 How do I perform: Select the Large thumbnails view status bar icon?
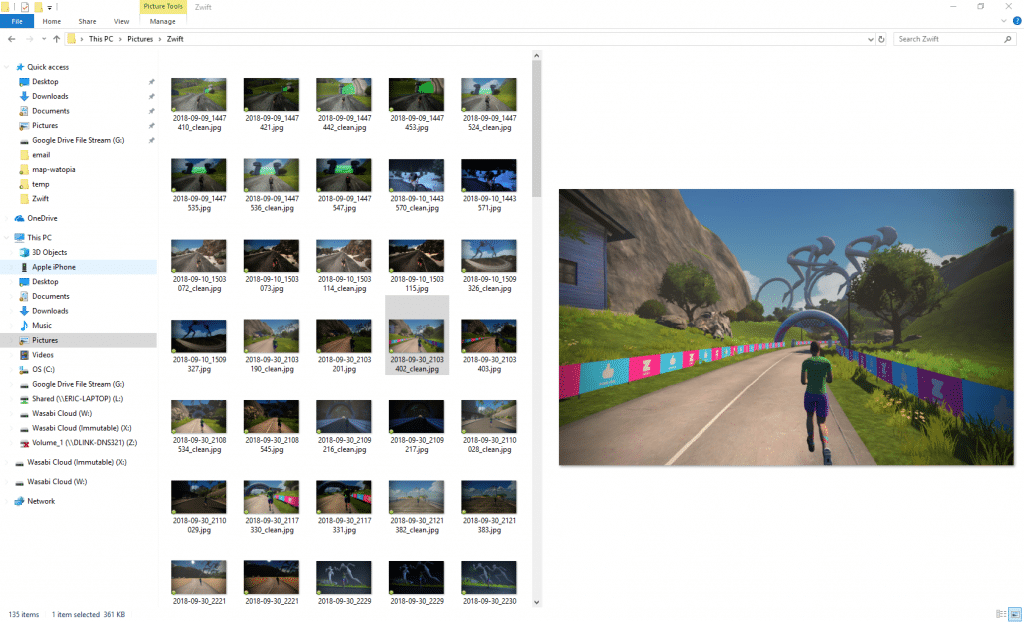click(x=1013, y=614)
